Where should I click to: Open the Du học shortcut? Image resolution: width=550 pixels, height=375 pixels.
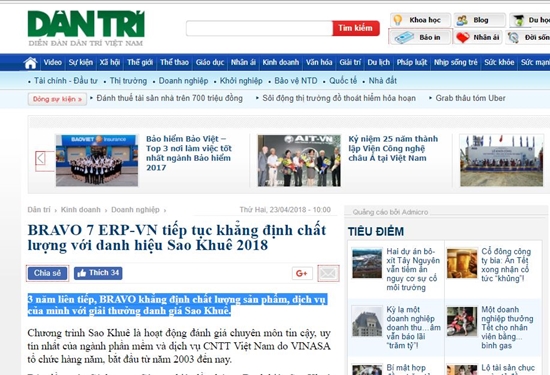[x=530, y=20]
